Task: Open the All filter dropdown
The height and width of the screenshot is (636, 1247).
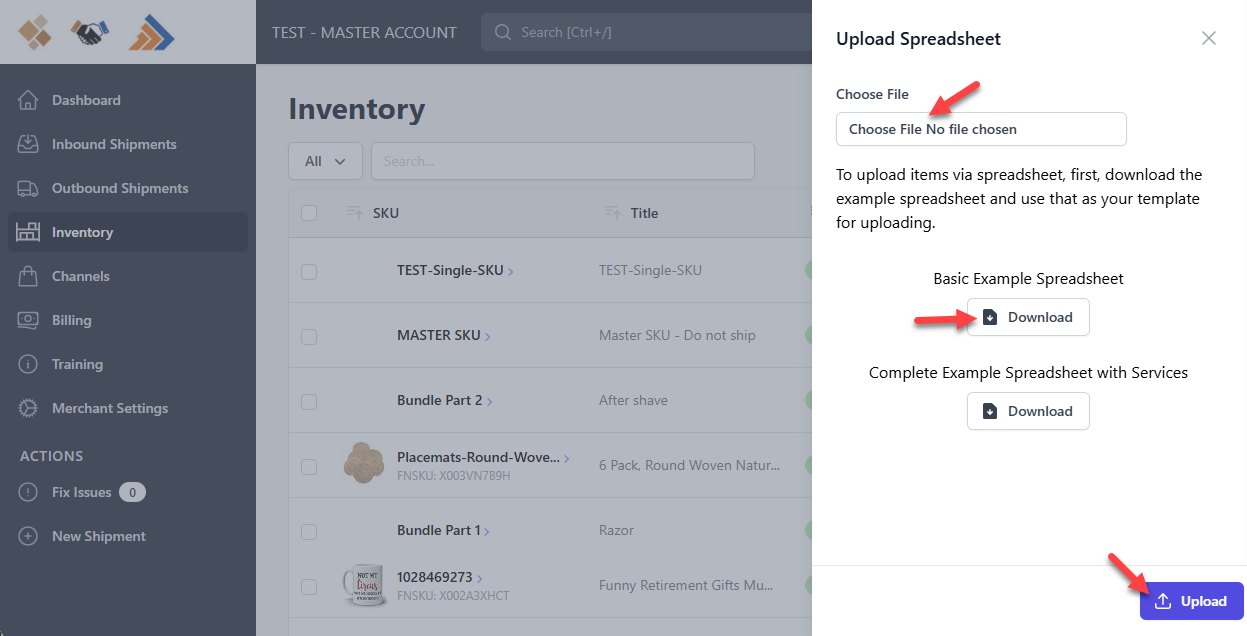Action: (325, 161)
